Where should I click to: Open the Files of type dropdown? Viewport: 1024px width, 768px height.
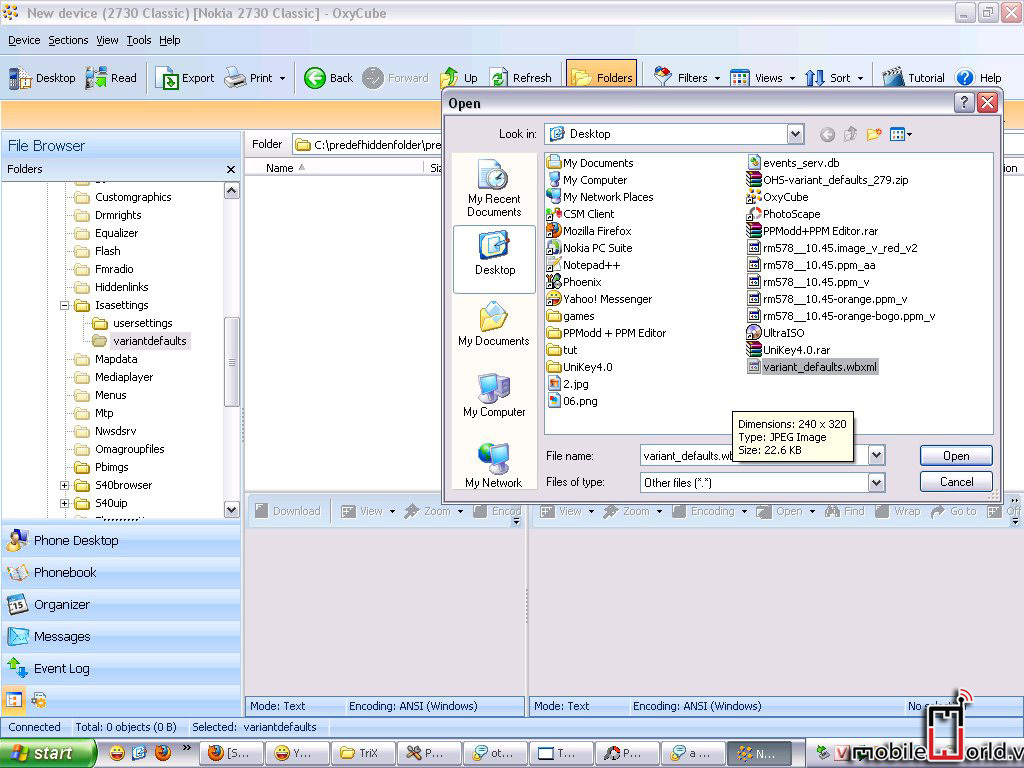tap(876, 483)
